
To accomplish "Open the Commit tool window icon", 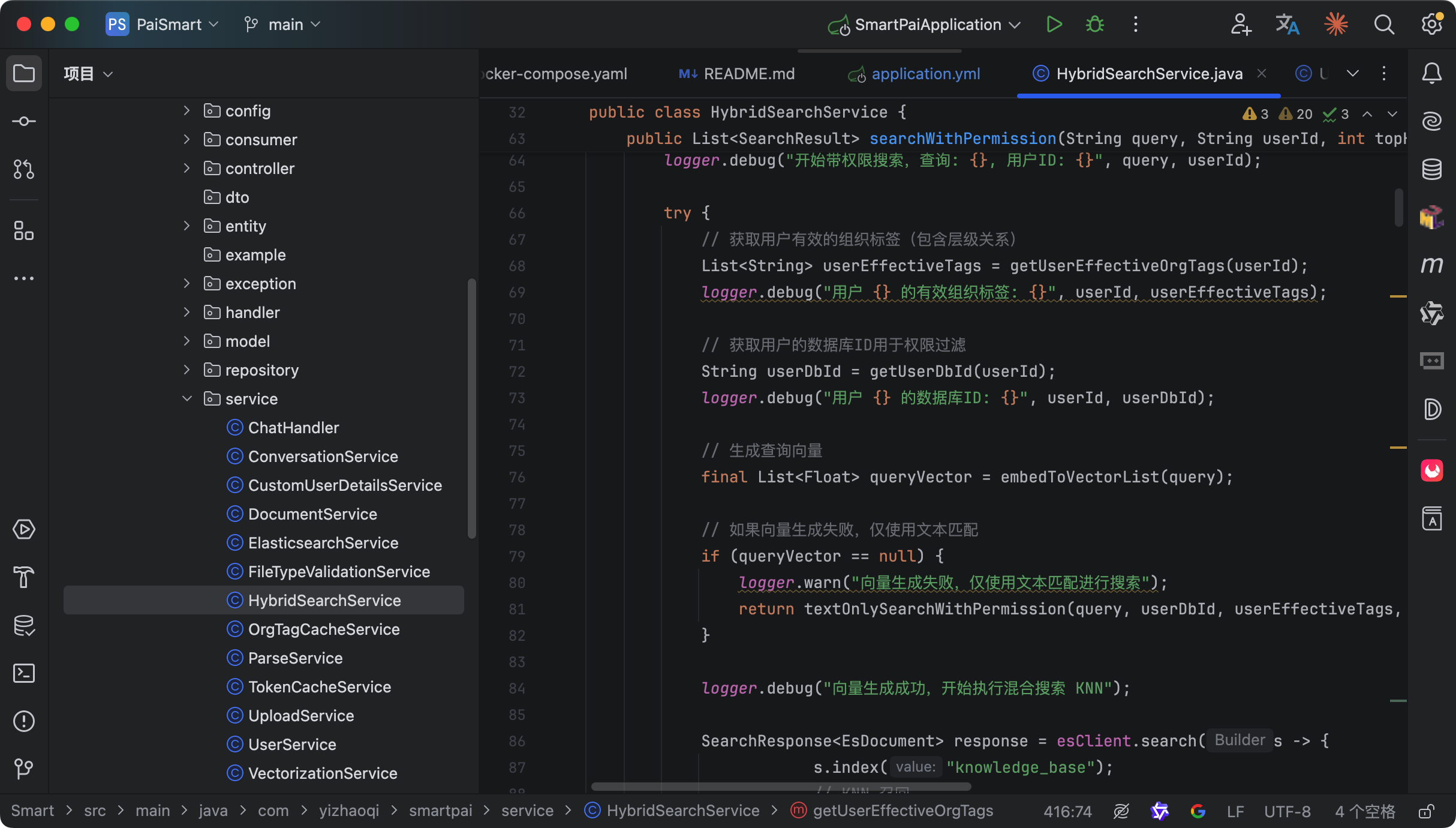I will coord(24,121).
